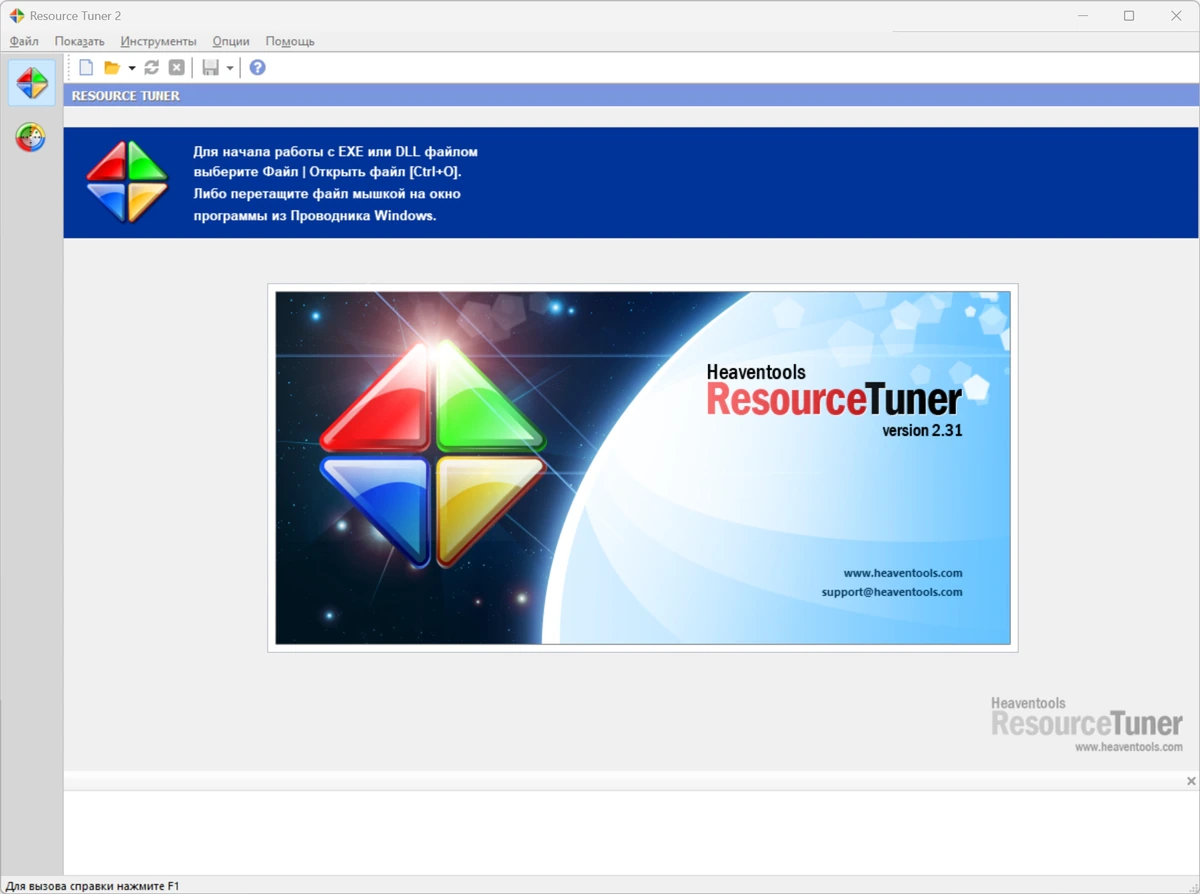1200x894 pixels.
Task: Close the Resource Tuner window
Action: tap(1176, 16)
